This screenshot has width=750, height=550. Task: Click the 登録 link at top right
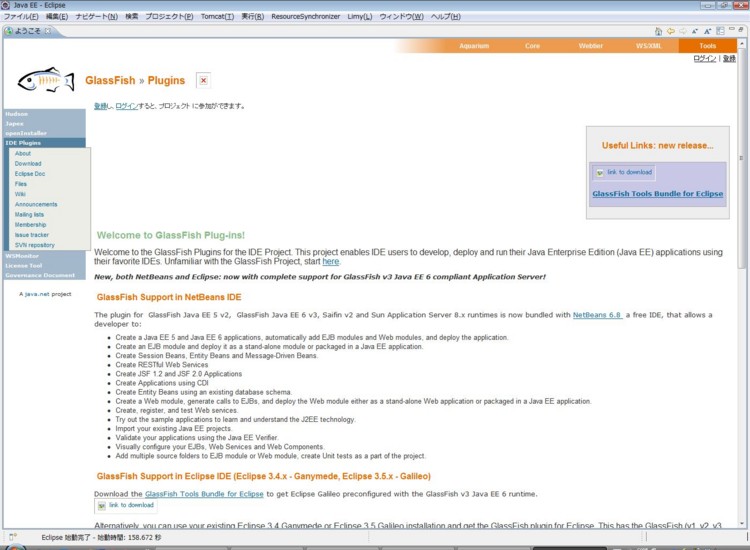(729, 58)
